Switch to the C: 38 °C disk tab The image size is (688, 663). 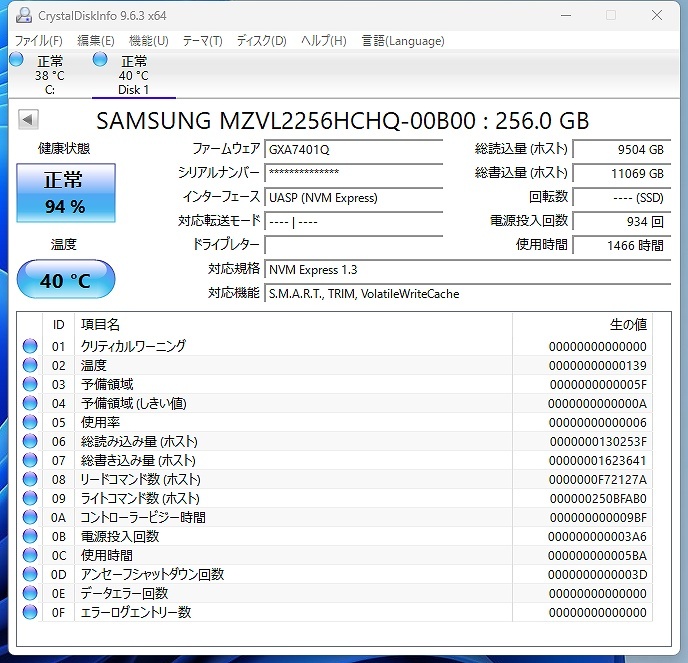[50, 75]
